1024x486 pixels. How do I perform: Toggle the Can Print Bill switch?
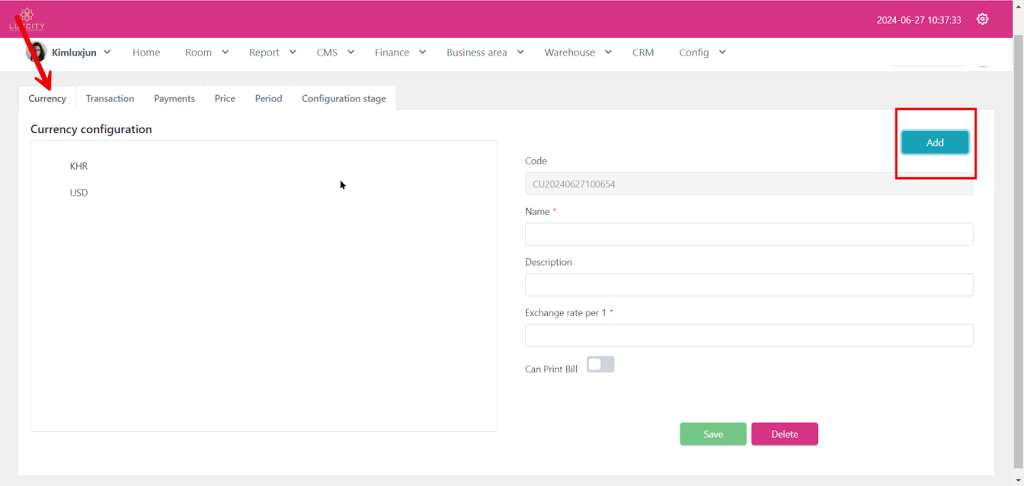[600, 365]
